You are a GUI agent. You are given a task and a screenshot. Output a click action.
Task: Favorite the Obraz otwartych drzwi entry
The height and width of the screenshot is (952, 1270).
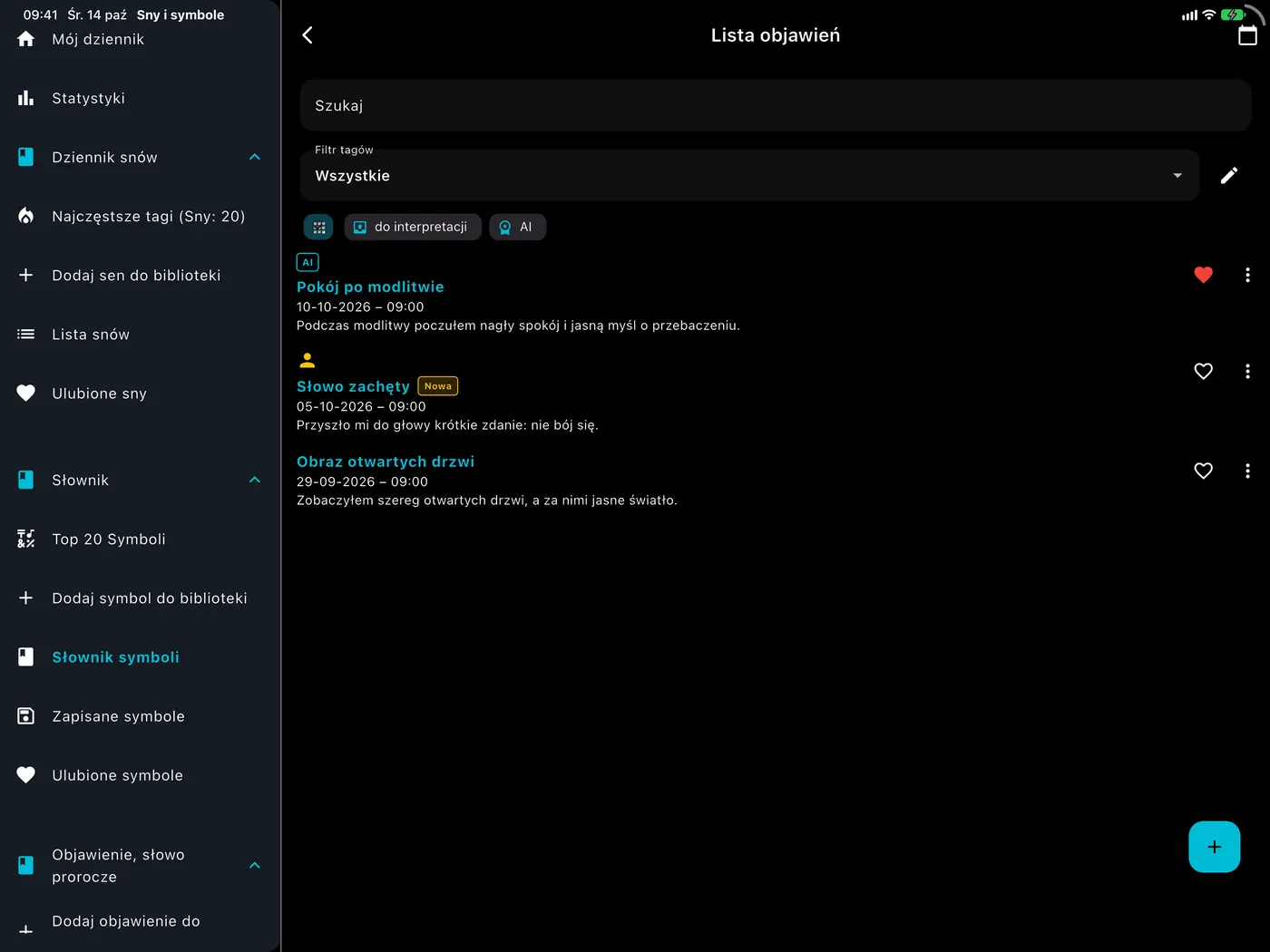1203,471
